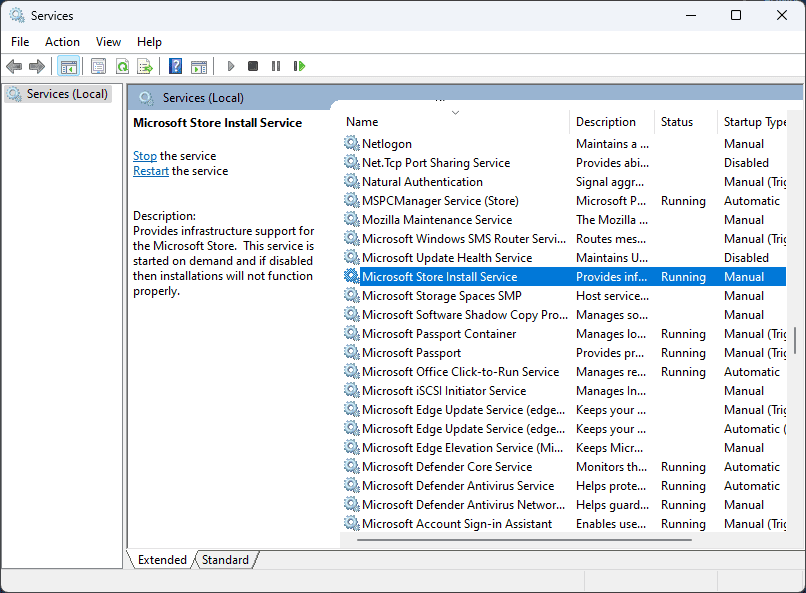806x593 pixels.
Task: Click Services app icon in title bar
Action: (x=17, y=15)
